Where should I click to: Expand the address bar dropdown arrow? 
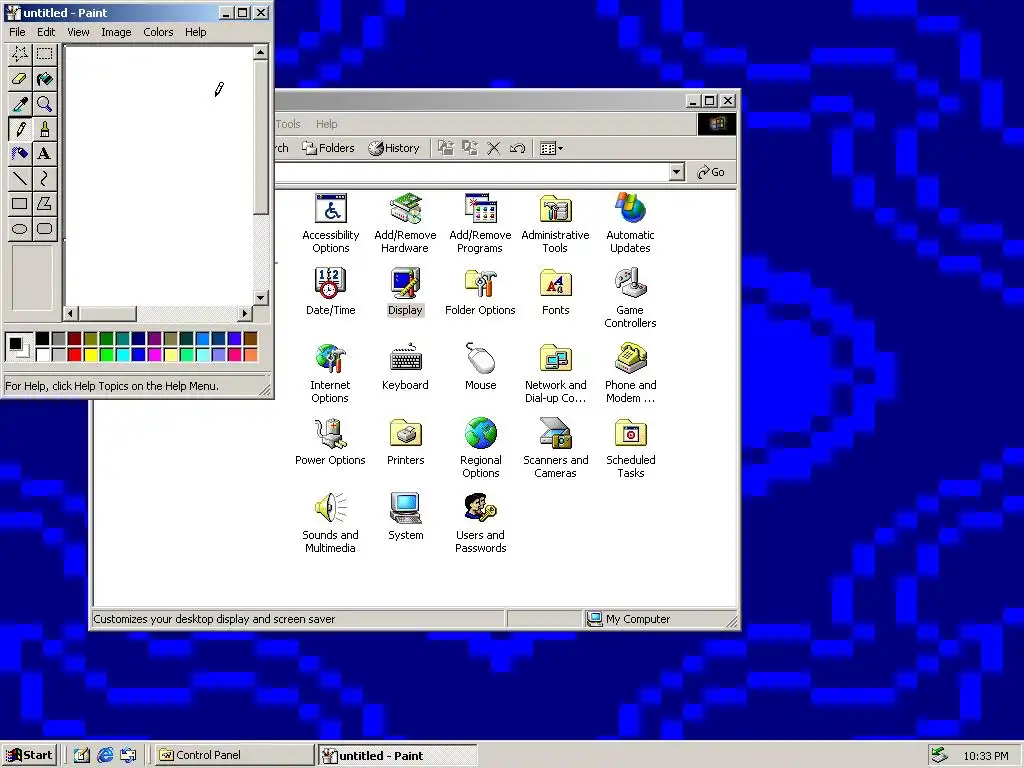pos(677,172)
